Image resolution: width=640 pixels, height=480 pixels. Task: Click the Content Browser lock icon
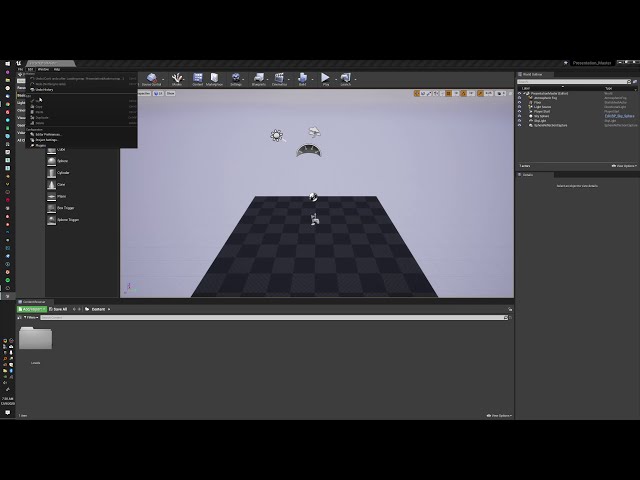click(510, 309)
